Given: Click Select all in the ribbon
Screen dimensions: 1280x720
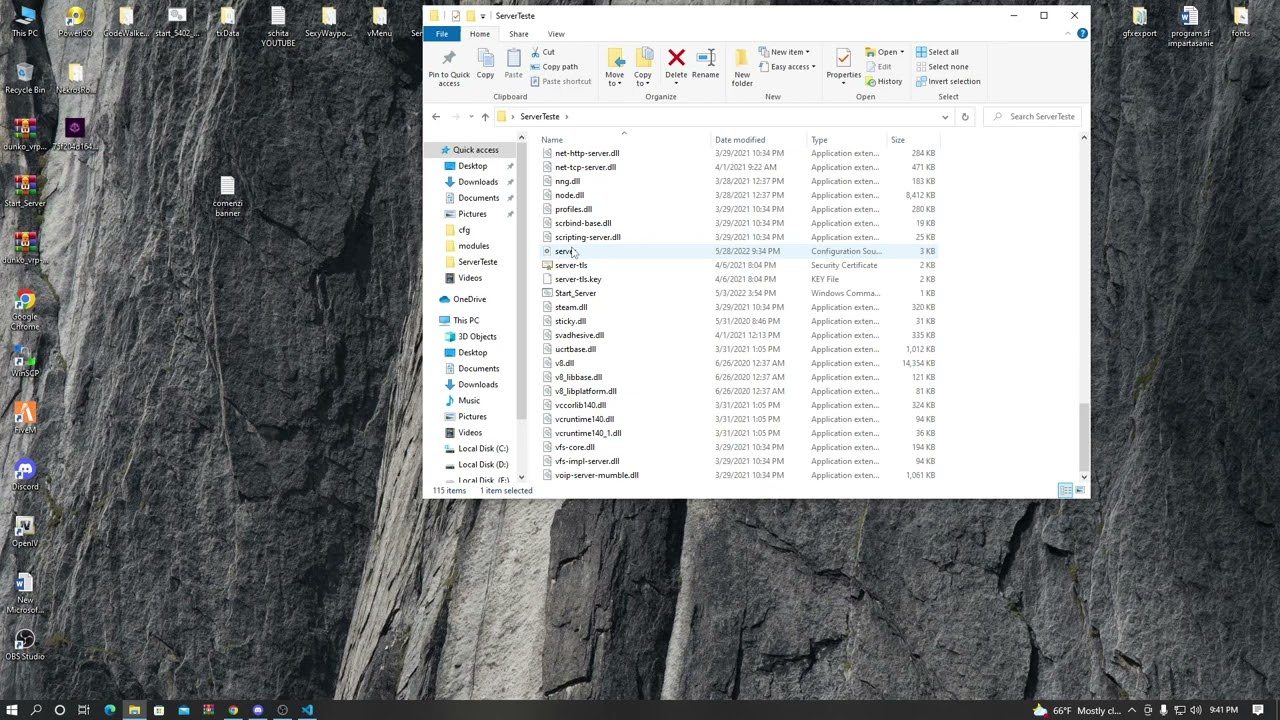Looking at the screenshot, I should point(937,52).
